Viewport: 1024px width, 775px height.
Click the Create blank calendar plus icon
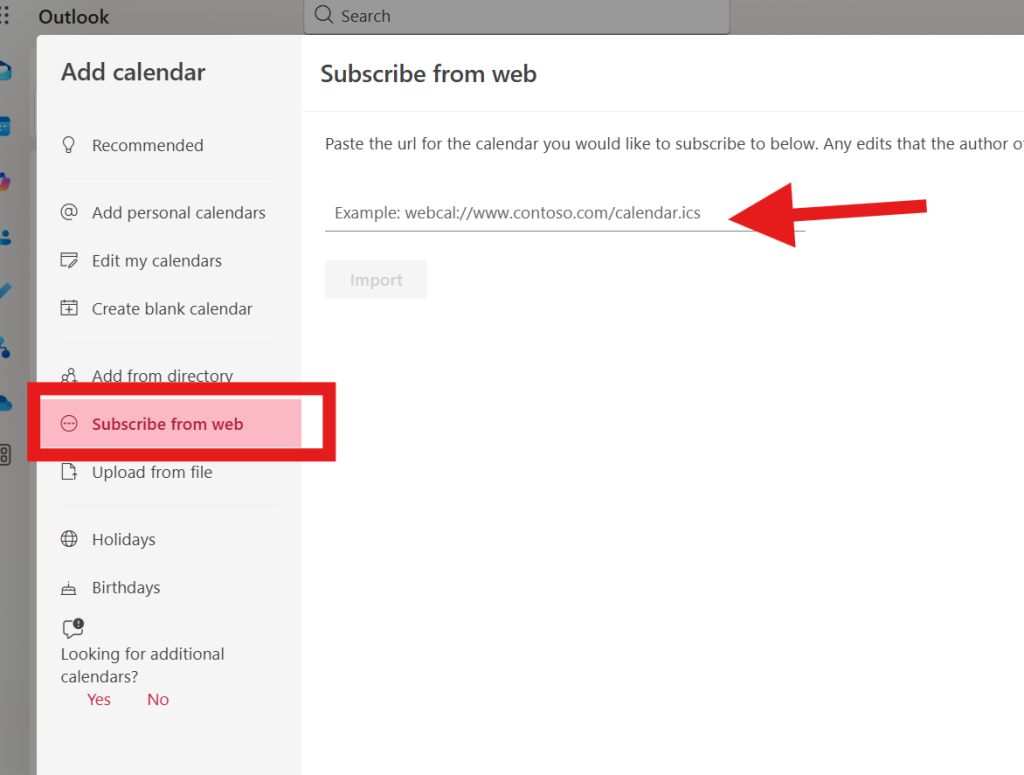[x=69, y=308]
